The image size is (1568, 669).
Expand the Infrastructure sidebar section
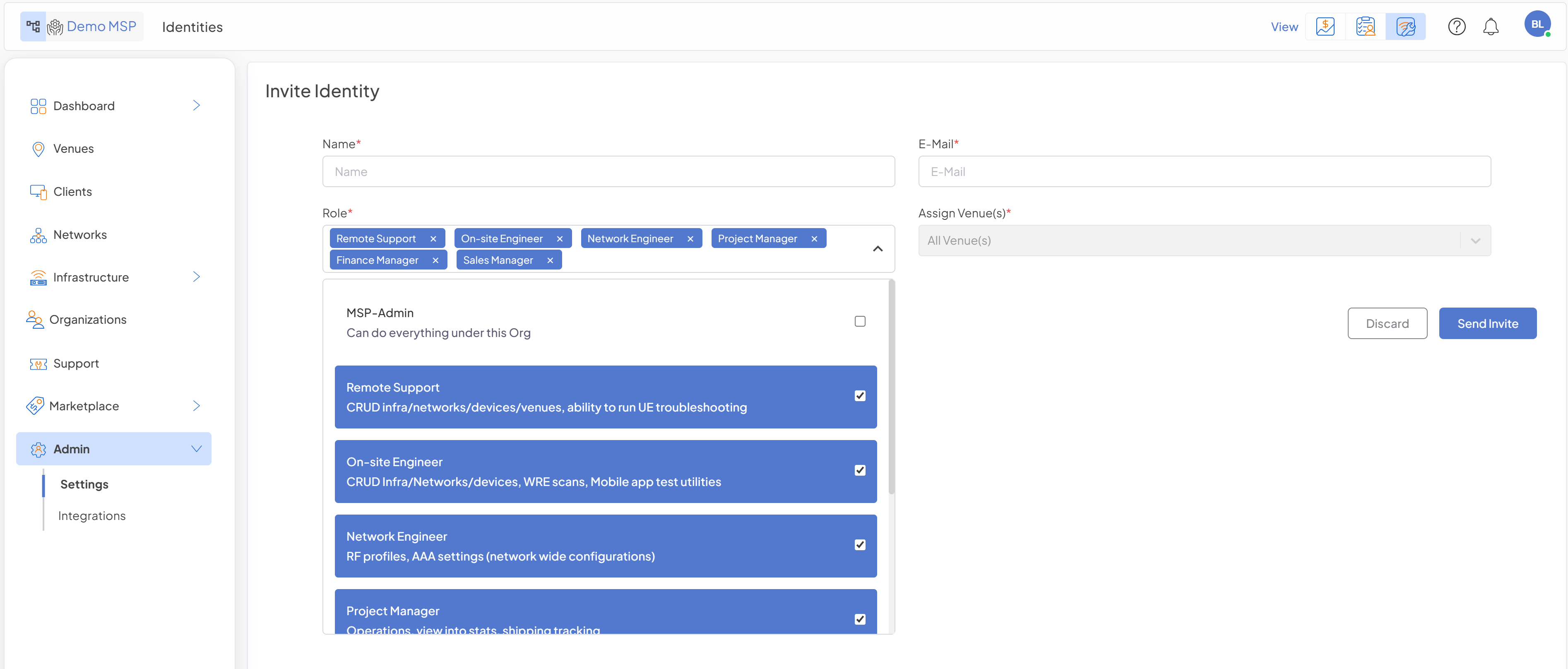click(x=196, y=277)
